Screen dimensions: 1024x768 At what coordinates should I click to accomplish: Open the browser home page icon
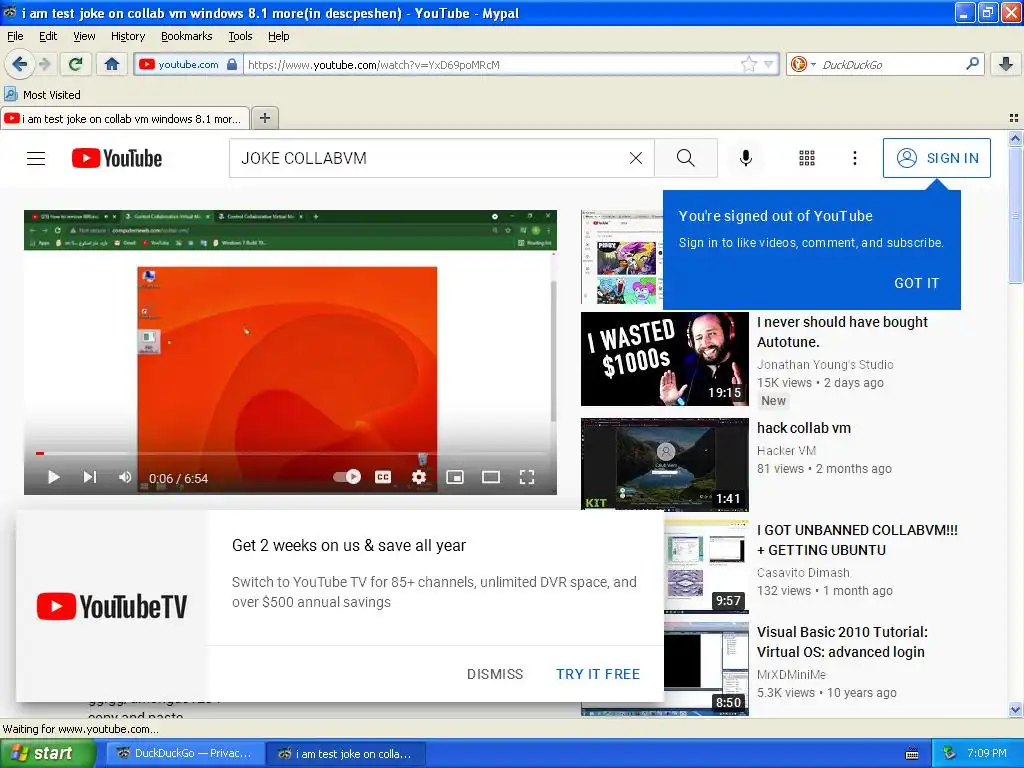[112, 64]
